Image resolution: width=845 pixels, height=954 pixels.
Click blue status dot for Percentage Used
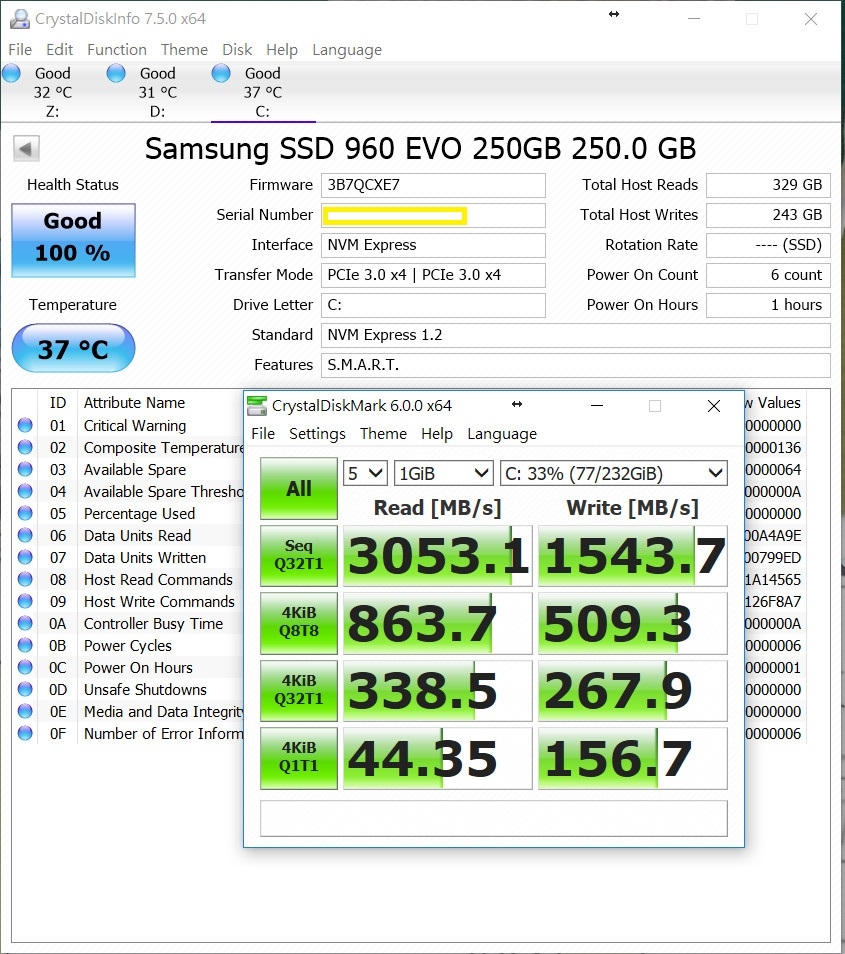(25, 514)
